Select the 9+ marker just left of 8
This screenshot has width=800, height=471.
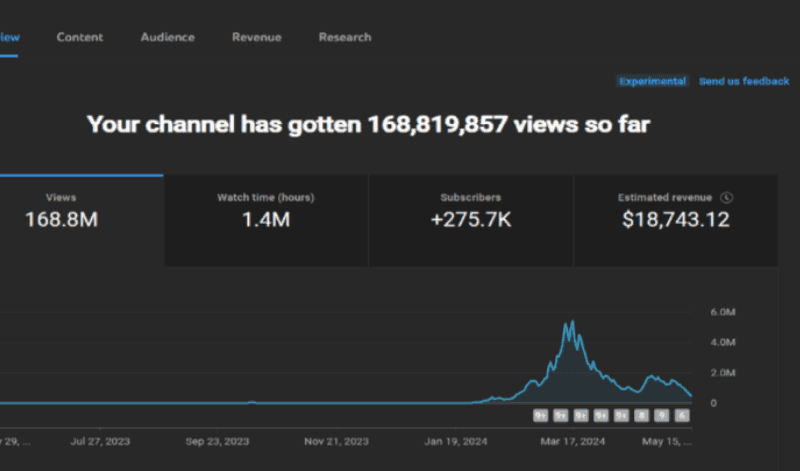pyautogui.click(x=621, y=416)
